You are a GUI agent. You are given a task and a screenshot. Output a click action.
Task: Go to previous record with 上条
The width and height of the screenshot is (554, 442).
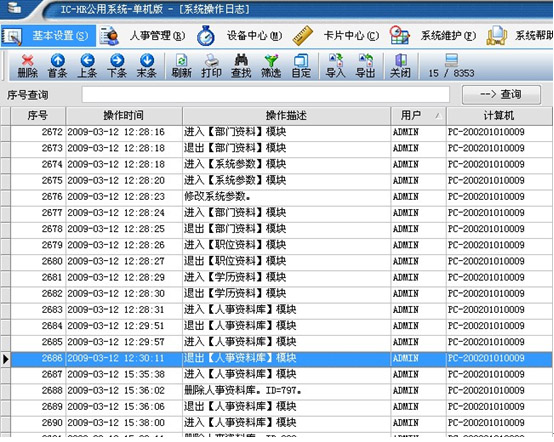pyautogui.click(x=87, y=66)
